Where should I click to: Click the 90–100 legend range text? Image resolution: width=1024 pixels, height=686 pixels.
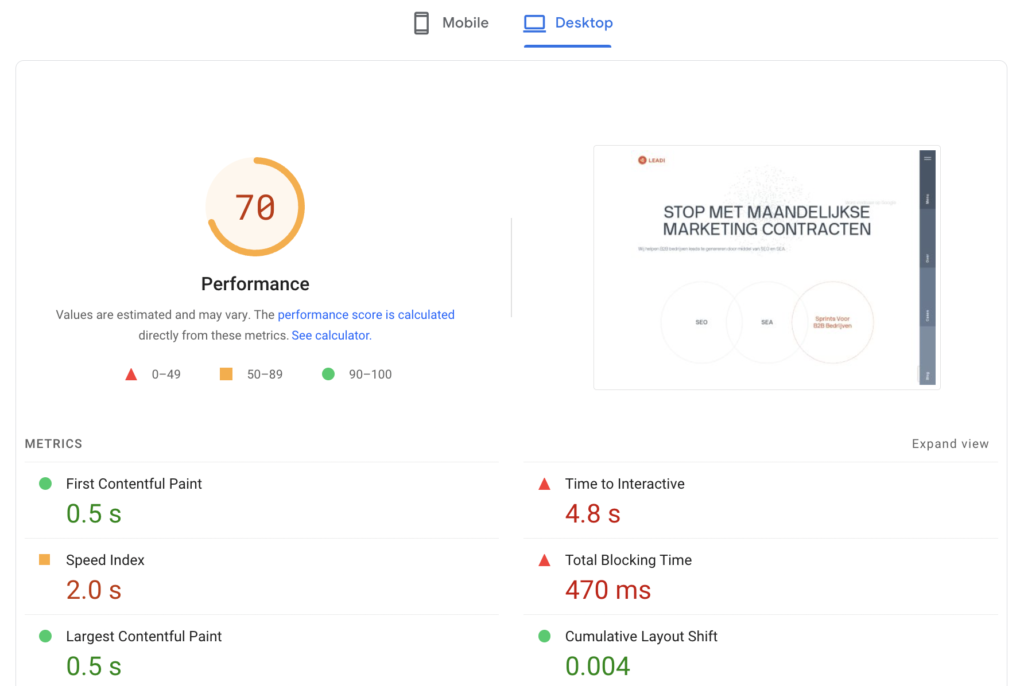point(370,374)
